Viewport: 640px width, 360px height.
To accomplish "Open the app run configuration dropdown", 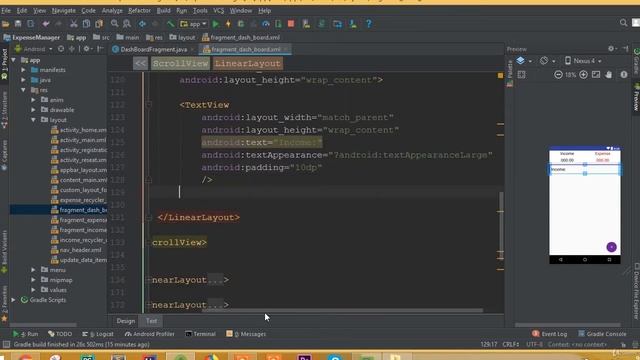I will point(194,24).
